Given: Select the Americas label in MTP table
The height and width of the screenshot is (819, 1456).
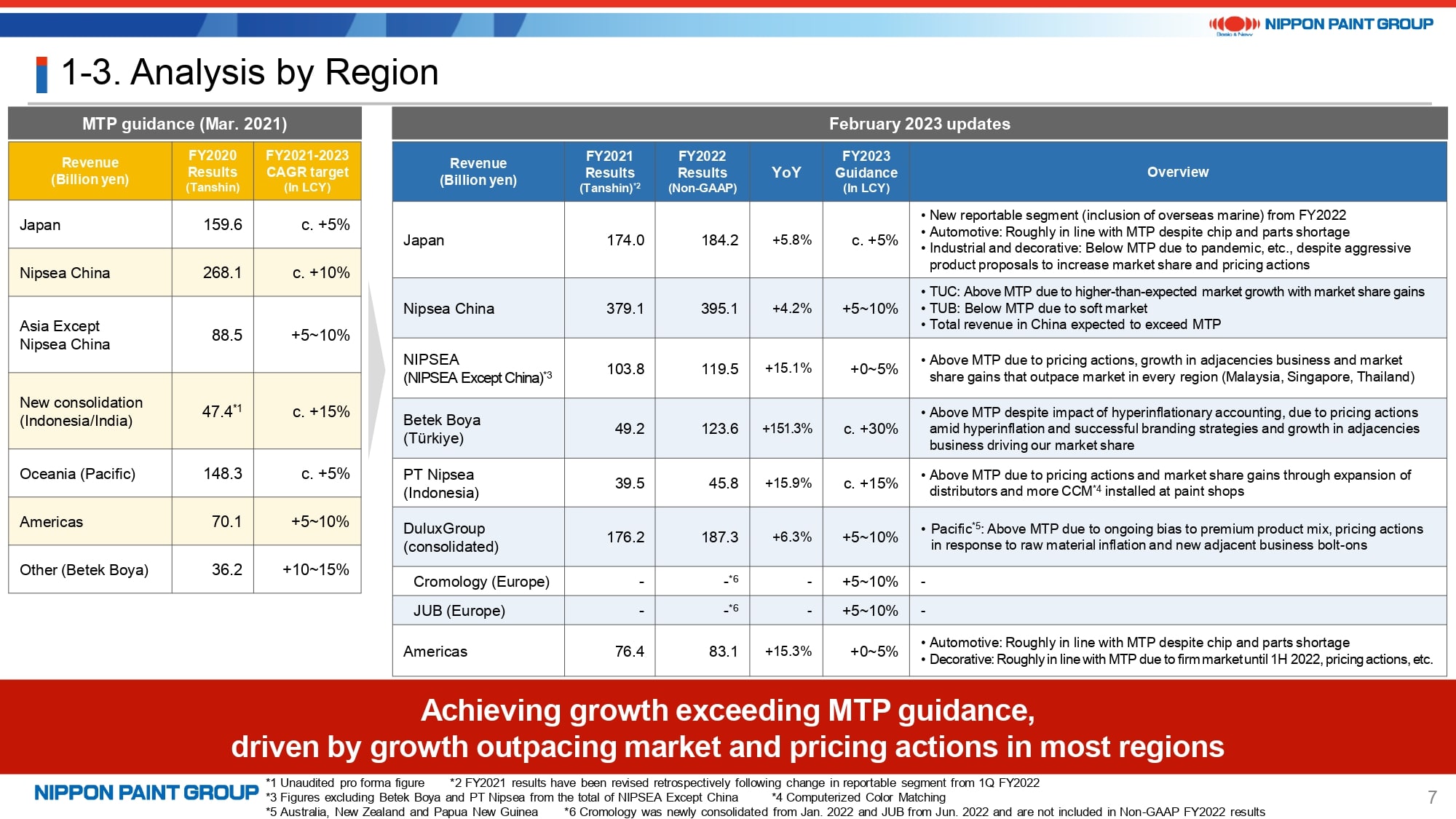Looking at the screenshot, I should coord(52,522).
